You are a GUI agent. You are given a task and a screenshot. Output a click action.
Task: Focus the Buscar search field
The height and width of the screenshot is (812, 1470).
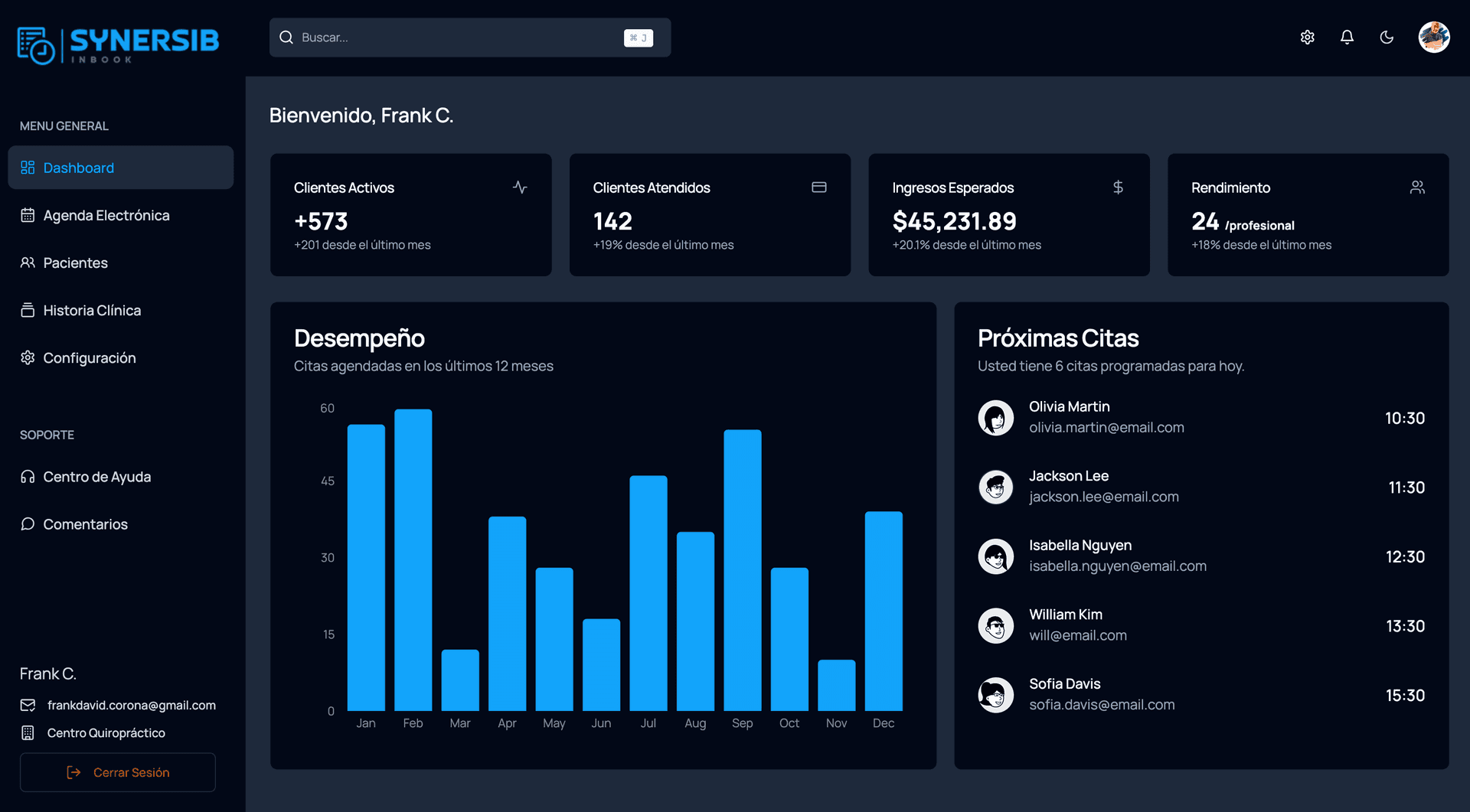(x=459, y=38)
